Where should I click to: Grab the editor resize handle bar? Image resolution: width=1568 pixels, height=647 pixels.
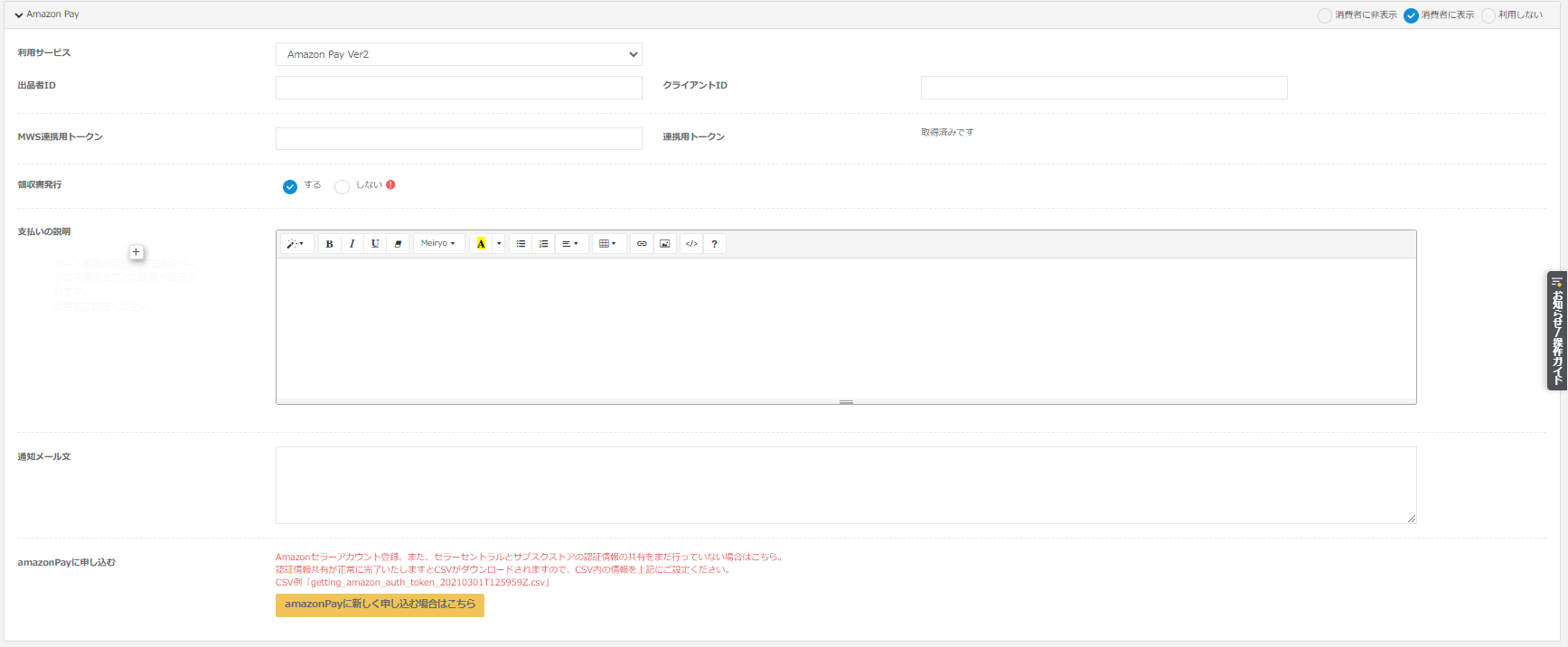coord(846,401)
